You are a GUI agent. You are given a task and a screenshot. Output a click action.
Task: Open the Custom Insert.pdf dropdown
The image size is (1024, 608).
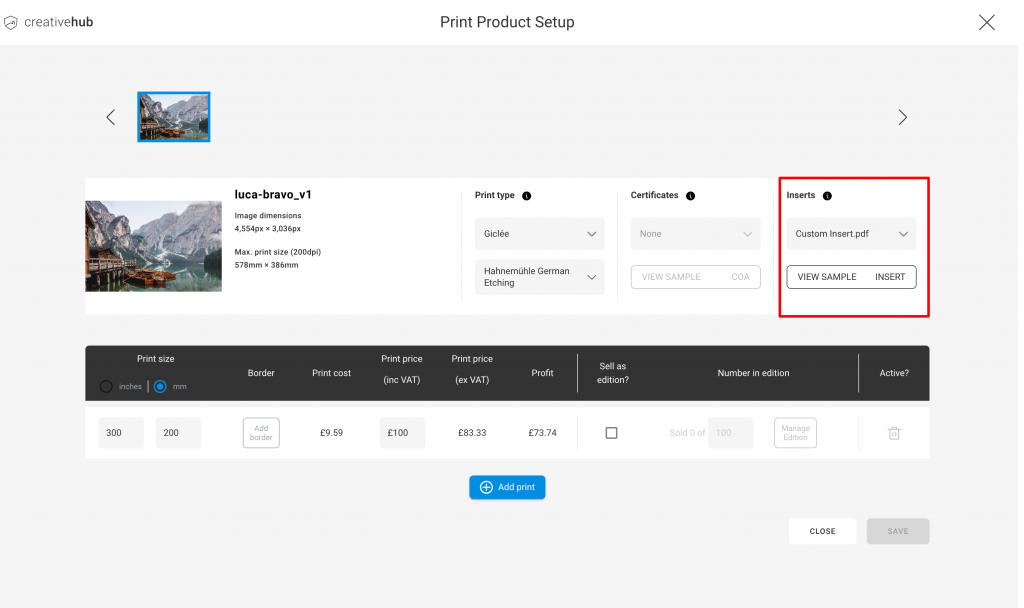[x=851, y=234]
